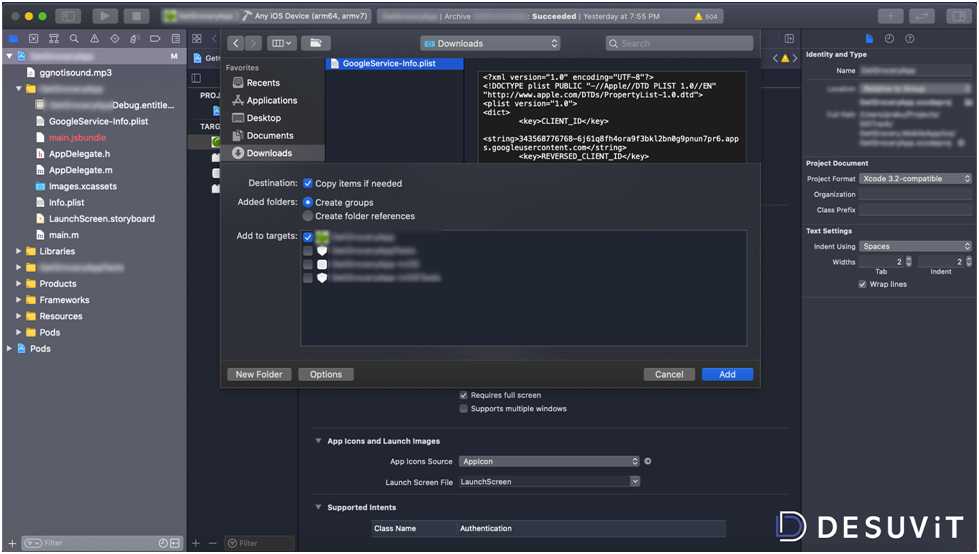Expand the Frameworks folder

18,300
